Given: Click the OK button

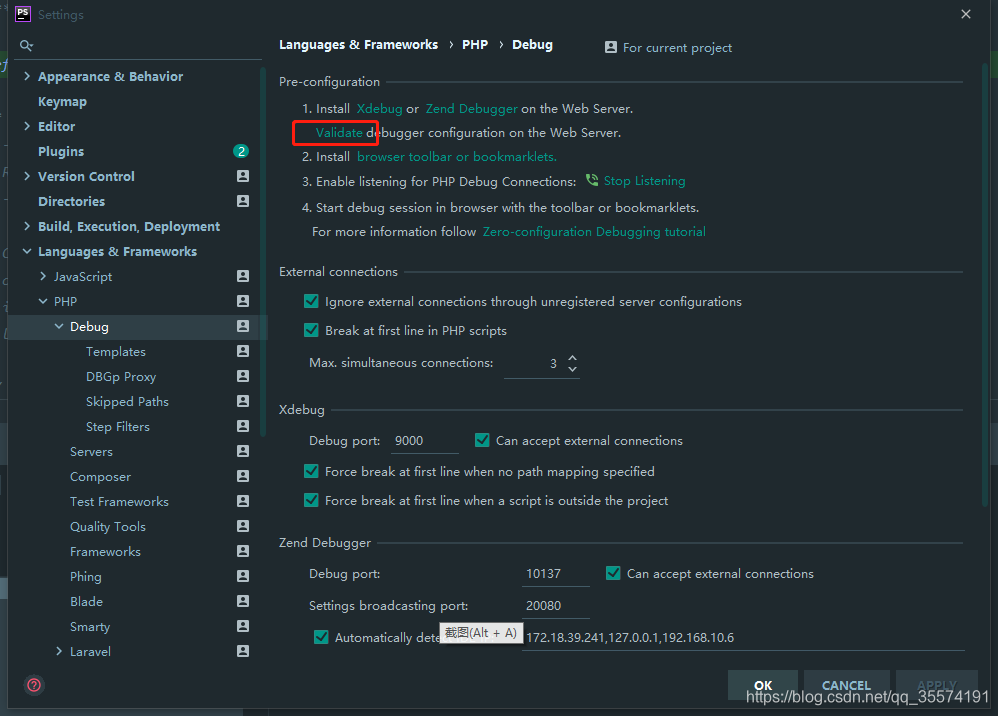Looking at the screenshot, I should [x=763, y=685].
